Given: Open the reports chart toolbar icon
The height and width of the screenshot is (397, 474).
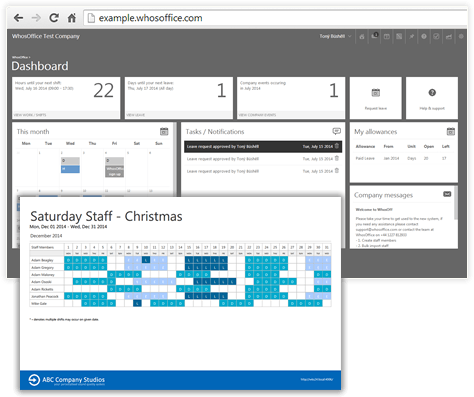Looking at the screenshot, I should (x=449, y=36).
